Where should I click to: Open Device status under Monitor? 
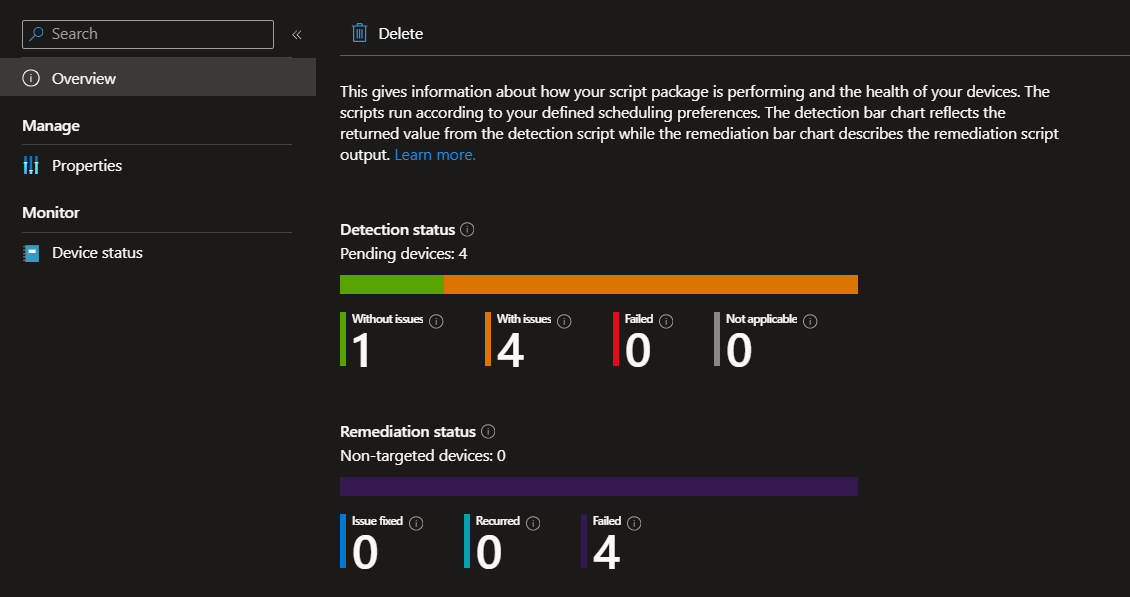97,253
